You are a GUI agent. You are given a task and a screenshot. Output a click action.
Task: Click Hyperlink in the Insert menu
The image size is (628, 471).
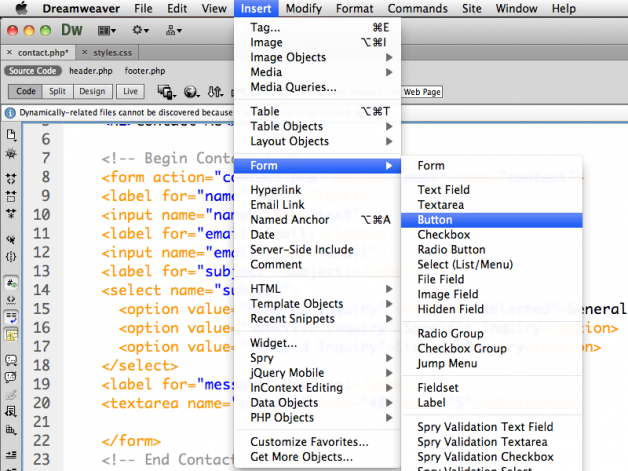(x=317, y=190)
